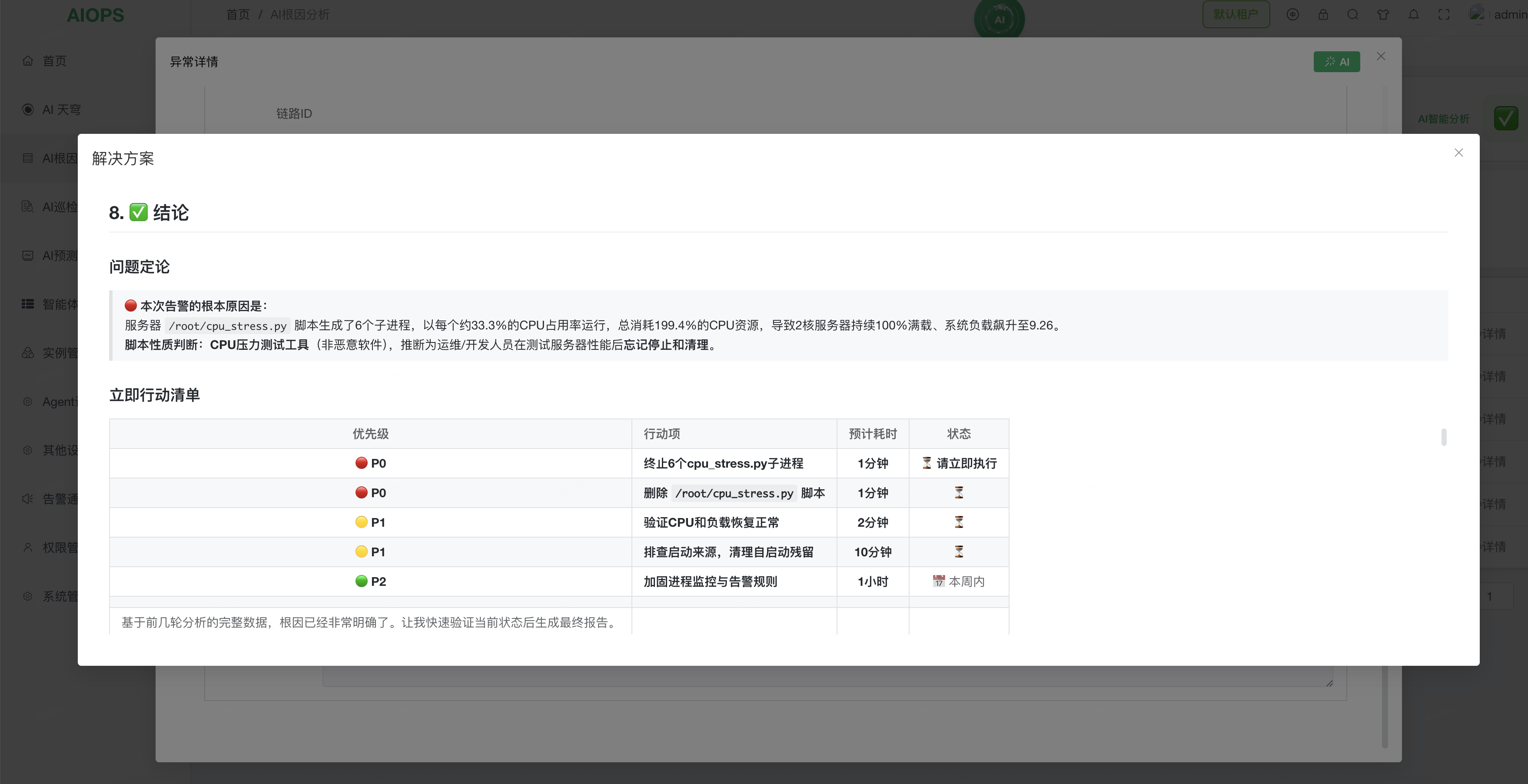Click the floating AI assistant badge
This screenshot has width=1528, height=784.
1000,19
